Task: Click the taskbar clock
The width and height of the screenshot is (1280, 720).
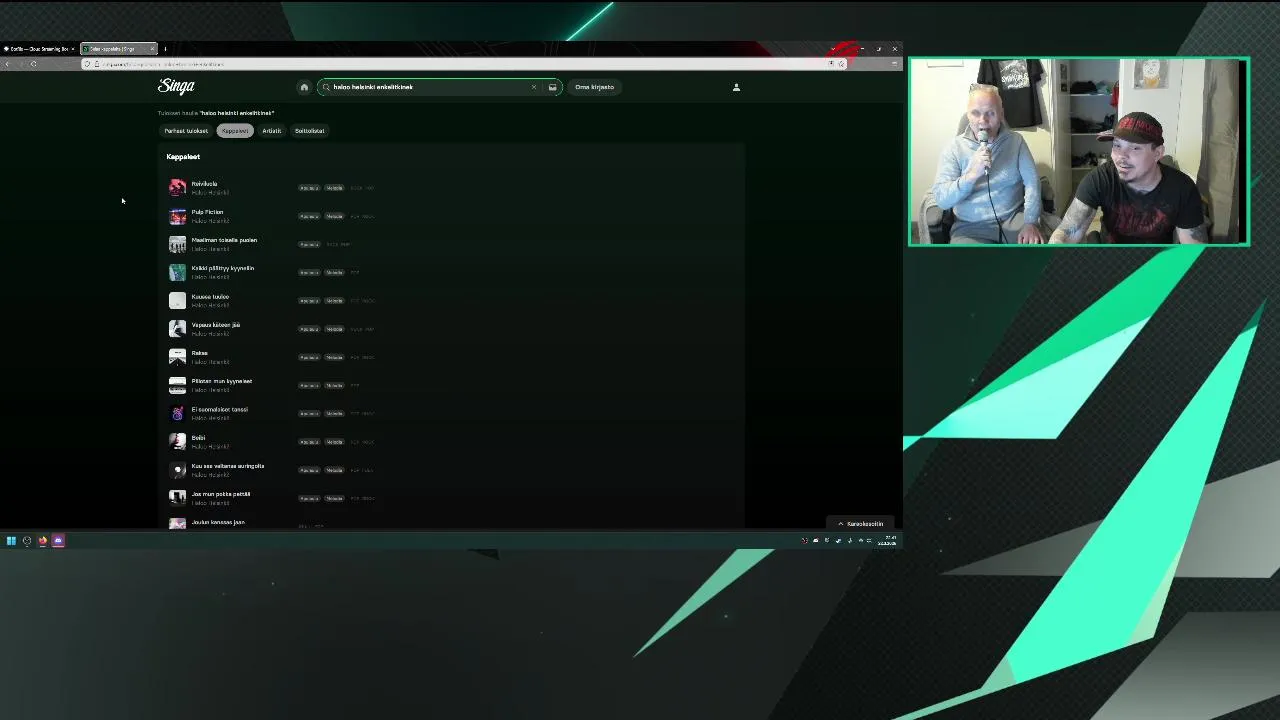Action: [887, 541]
